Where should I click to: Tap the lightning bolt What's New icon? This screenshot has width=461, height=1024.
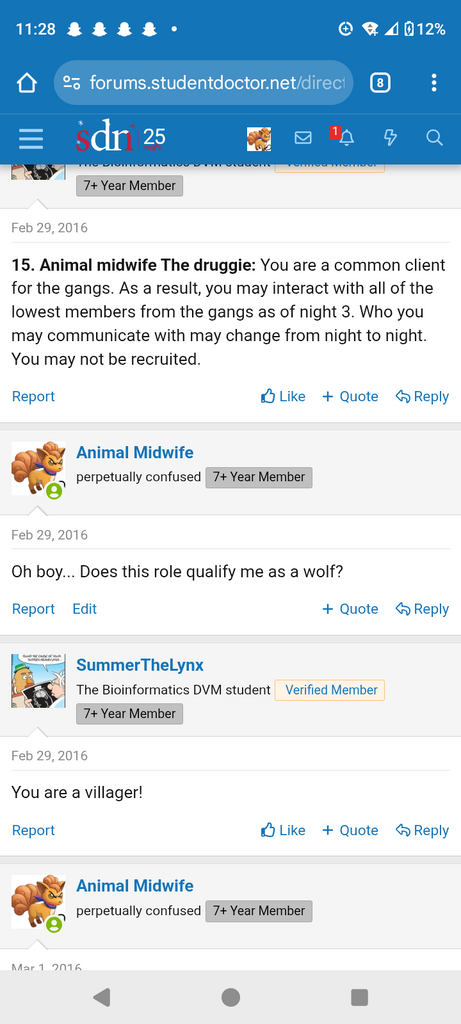pyautogui.click(x=390, y=138)
